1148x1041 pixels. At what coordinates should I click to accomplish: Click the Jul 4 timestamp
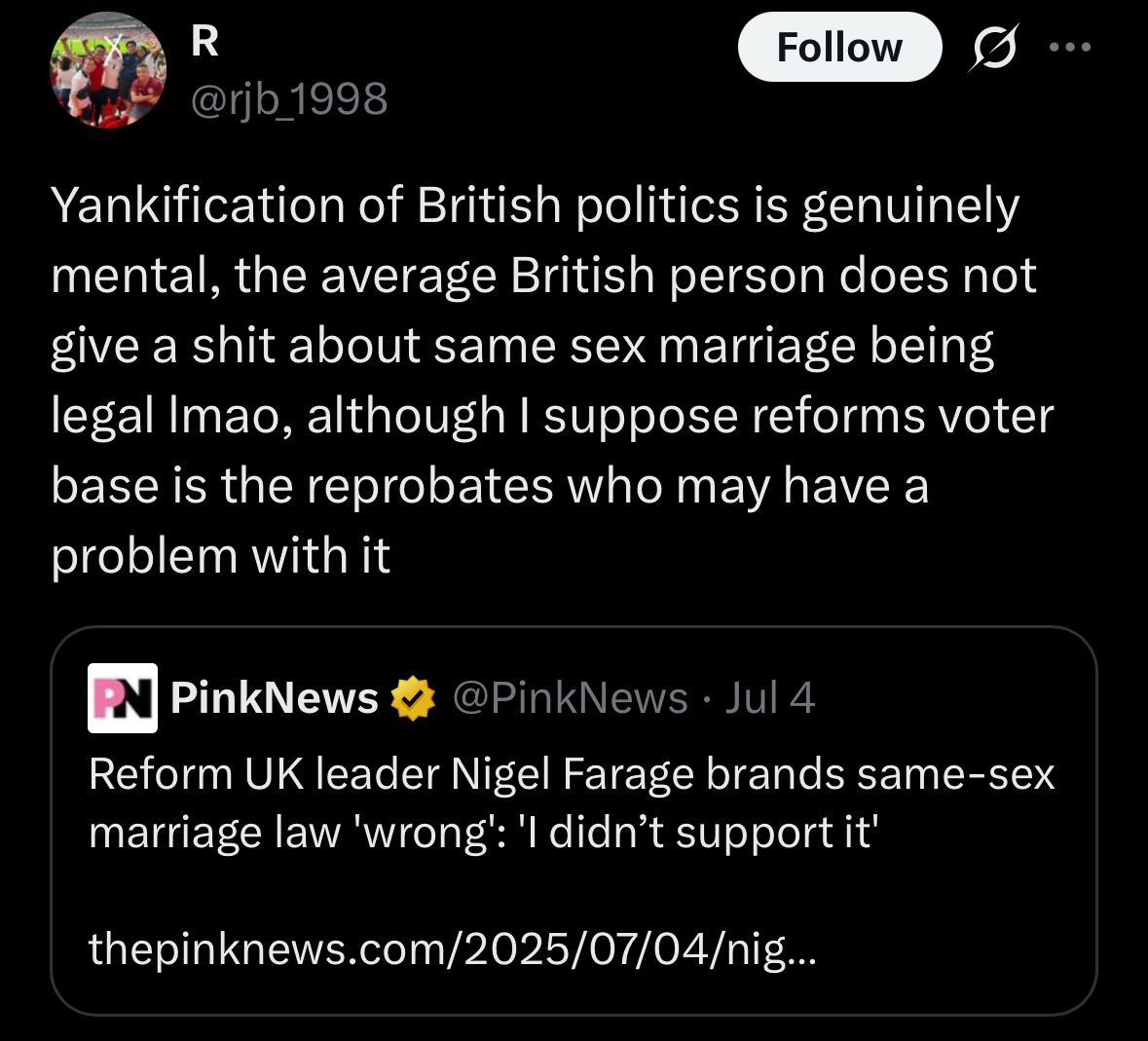769,697
